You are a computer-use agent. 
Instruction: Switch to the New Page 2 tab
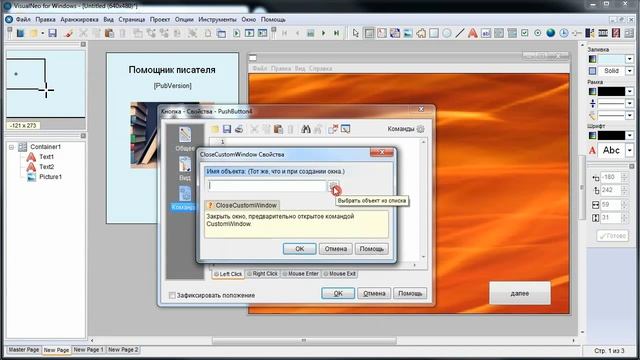123,350
